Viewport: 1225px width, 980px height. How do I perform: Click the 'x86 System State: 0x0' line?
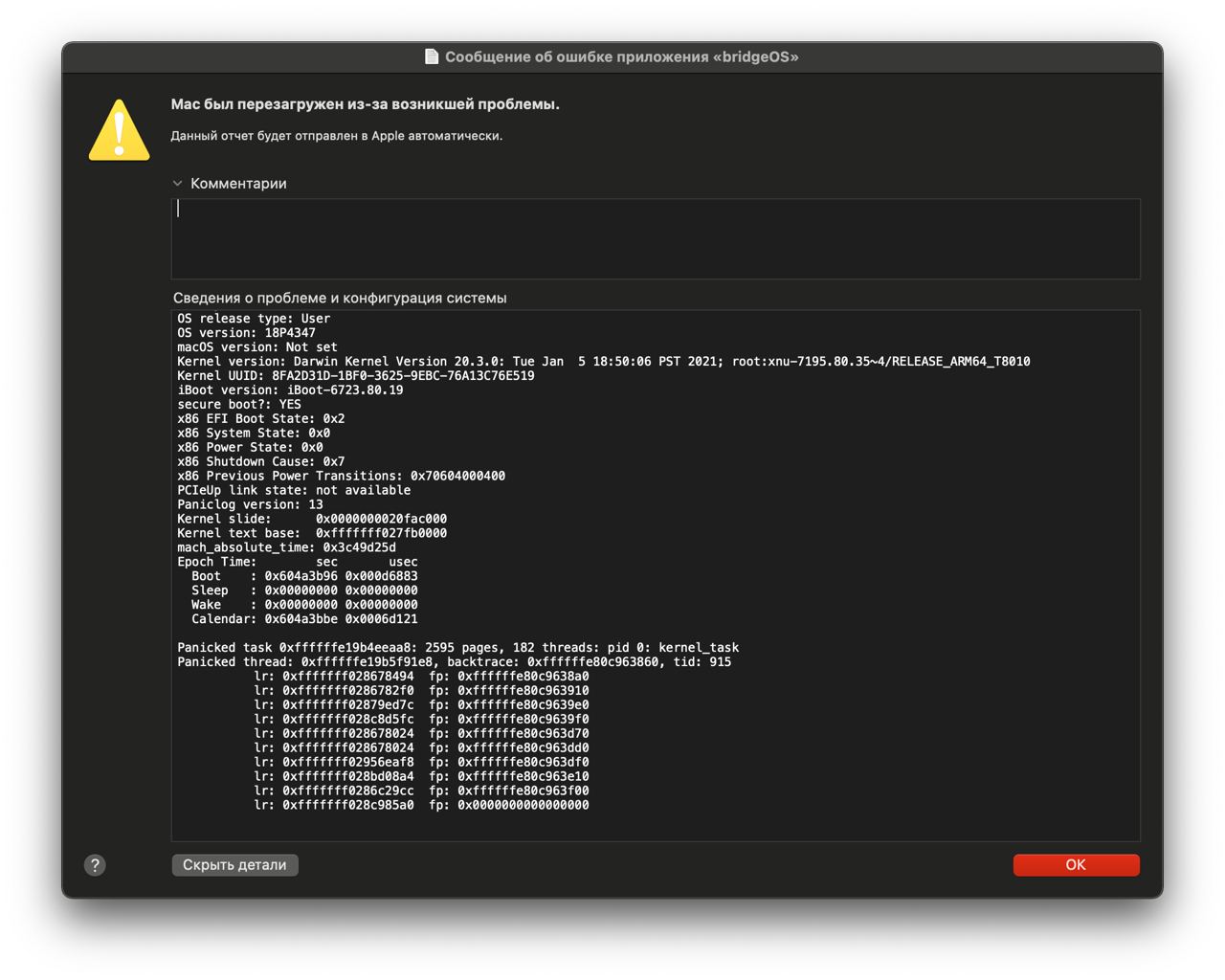coord(254,434)
